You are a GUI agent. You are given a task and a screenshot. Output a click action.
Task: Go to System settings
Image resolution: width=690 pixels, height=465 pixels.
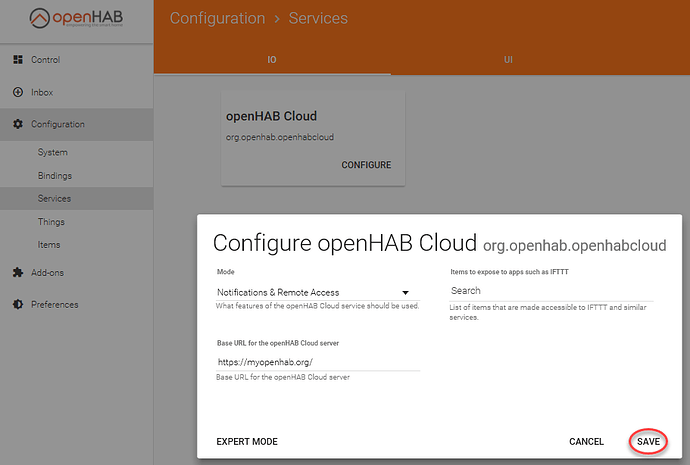[x=77, y=152]
